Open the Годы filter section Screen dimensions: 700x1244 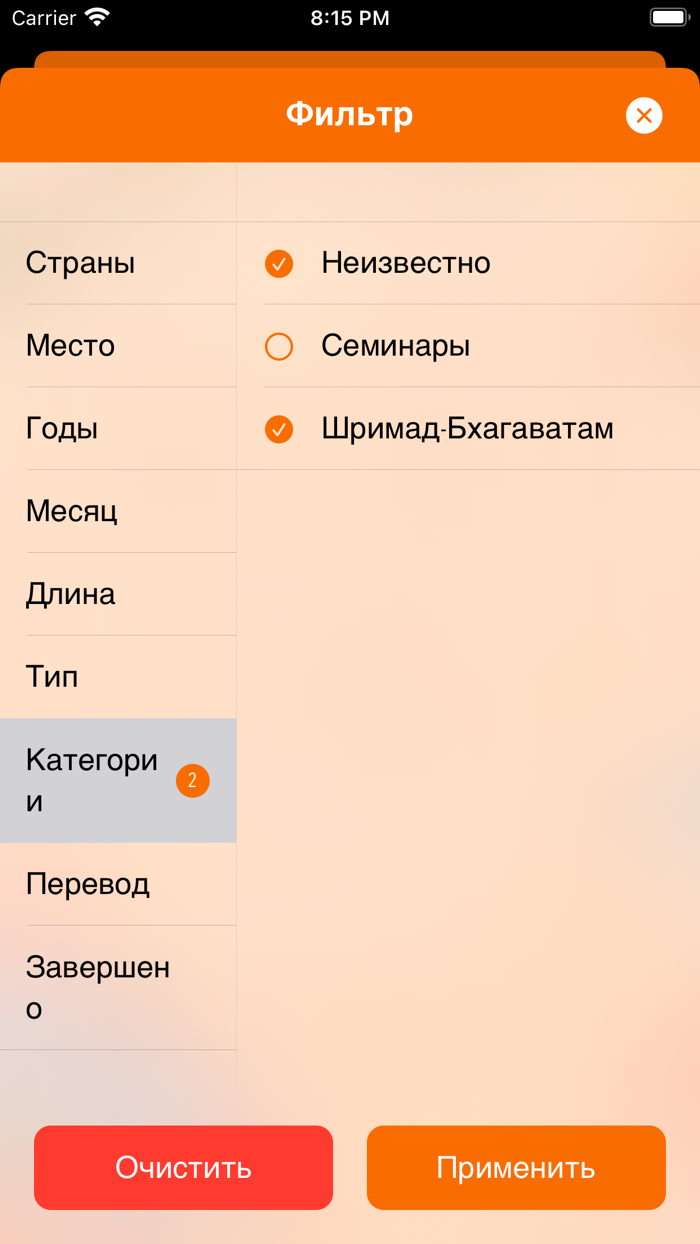[118, 428]
